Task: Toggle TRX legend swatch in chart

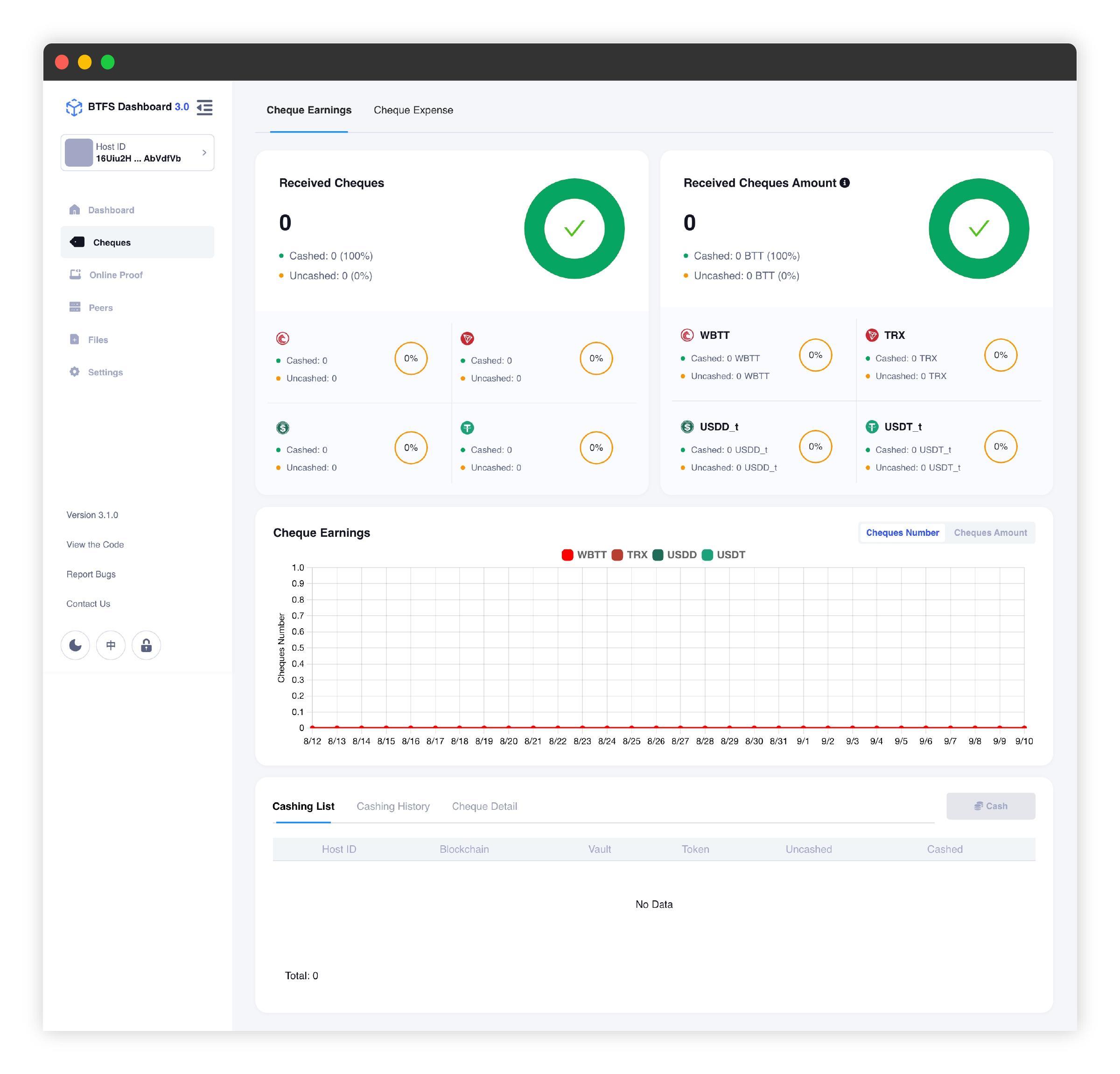Action: [617, 555]
